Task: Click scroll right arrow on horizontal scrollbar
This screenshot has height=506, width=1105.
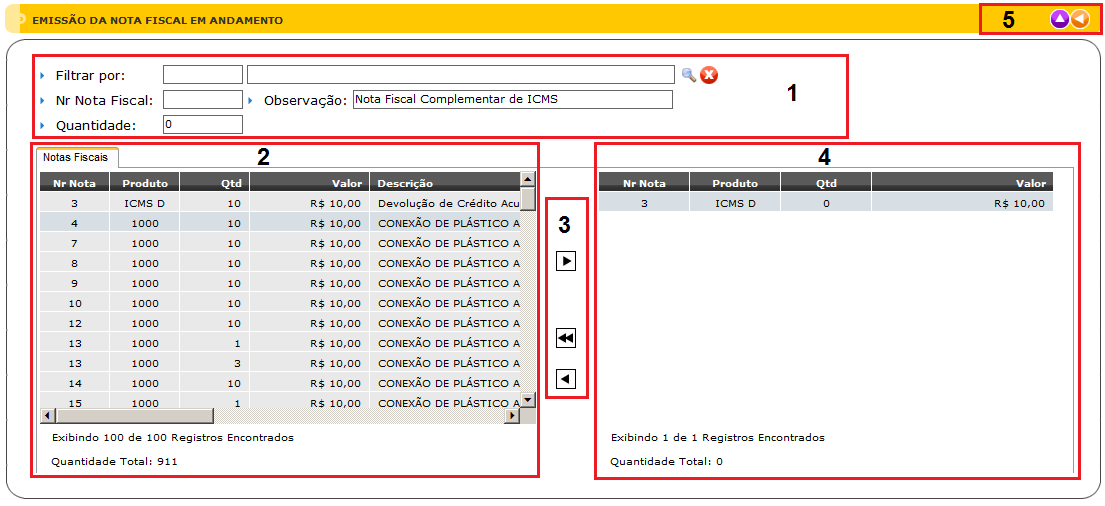Action: tap(511, 416)
